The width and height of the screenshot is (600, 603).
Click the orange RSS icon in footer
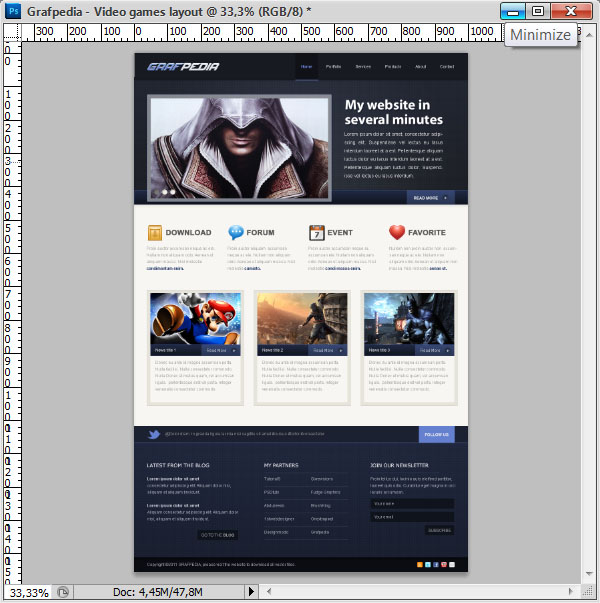pos(420,565)
